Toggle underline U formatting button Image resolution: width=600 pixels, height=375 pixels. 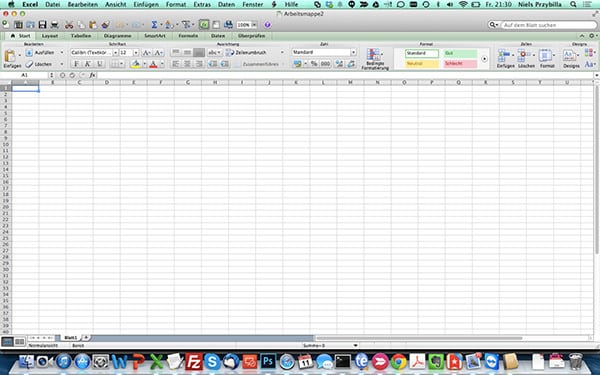[x=99, y=64]
